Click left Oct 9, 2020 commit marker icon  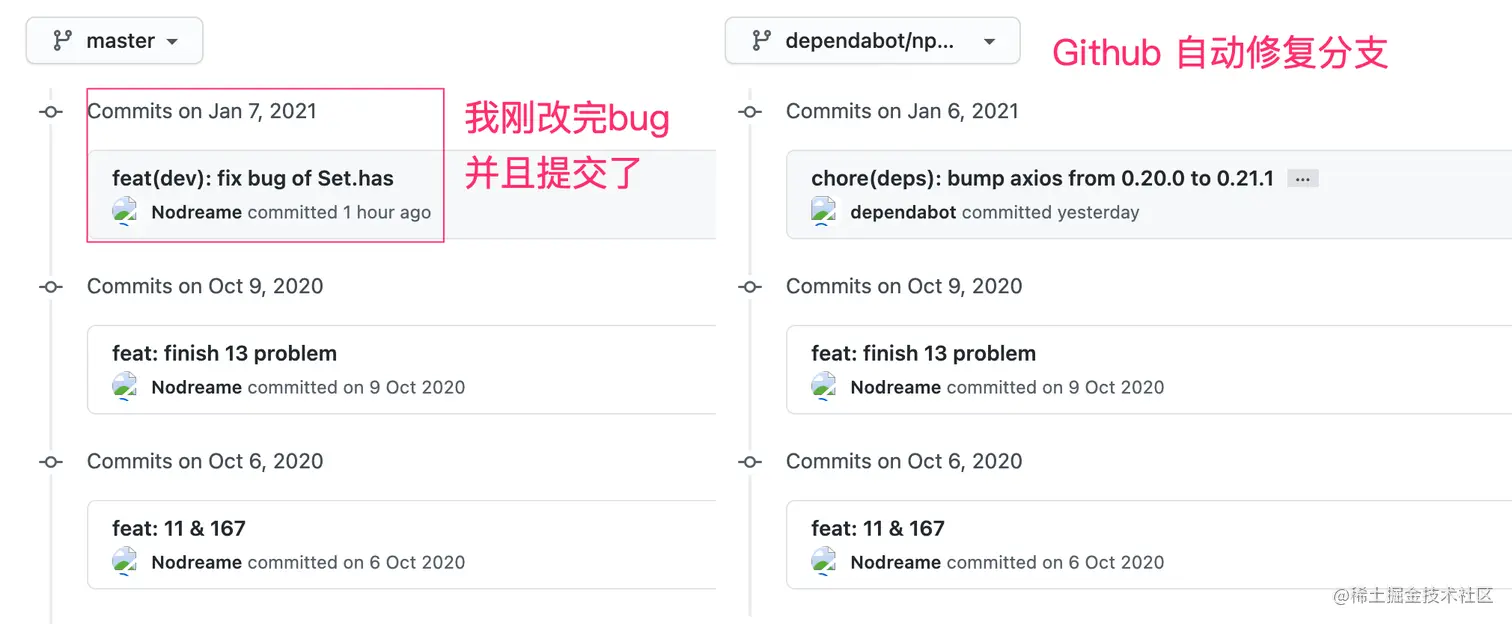(x=51, y=287)
